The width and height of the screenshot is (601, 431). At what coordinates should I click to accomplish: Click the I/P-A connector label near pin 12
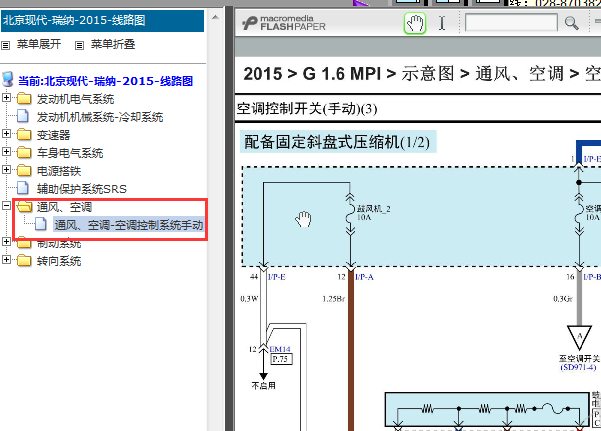[364, 277]
